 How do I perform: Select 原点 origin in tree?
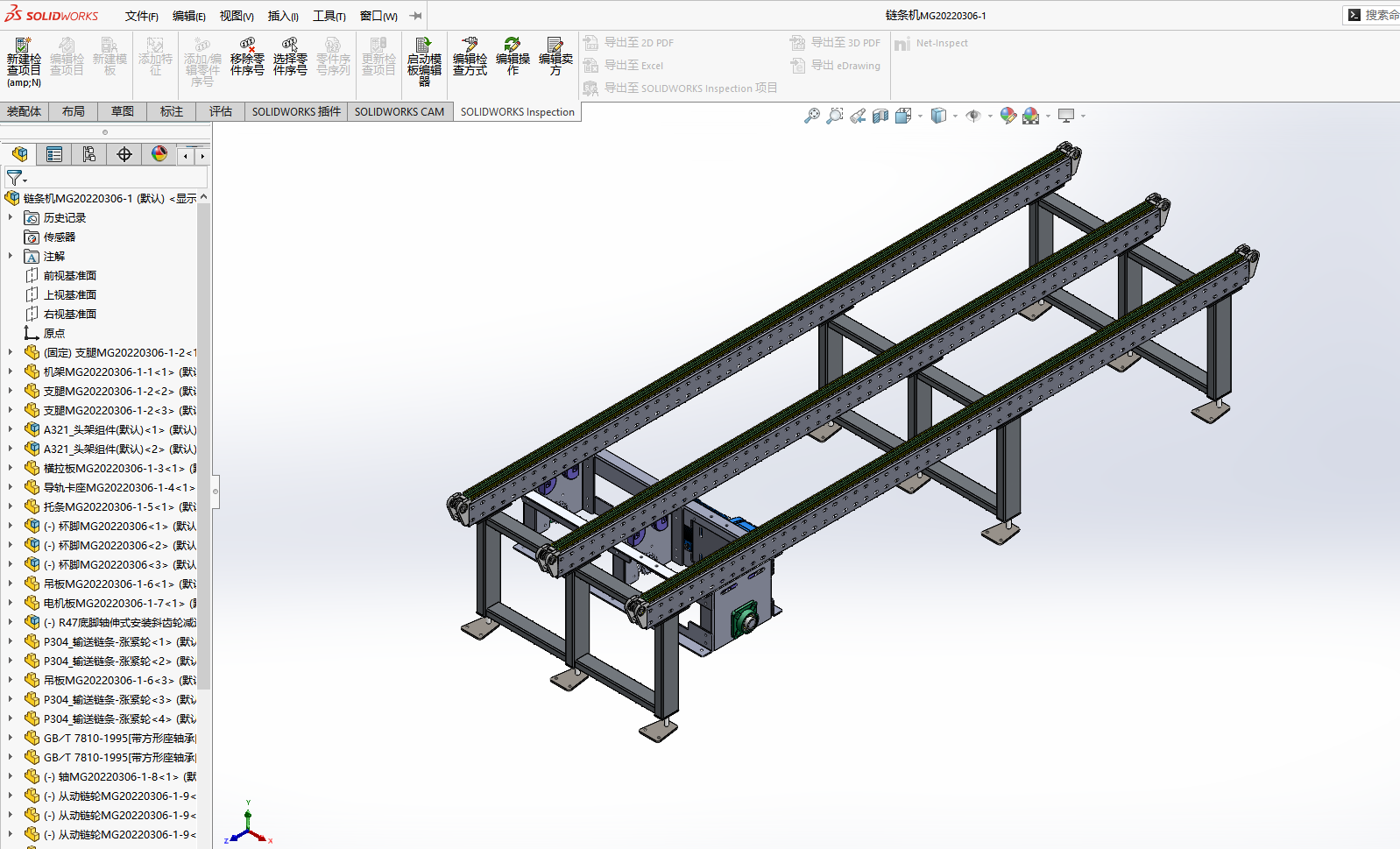tap(53, 333)
